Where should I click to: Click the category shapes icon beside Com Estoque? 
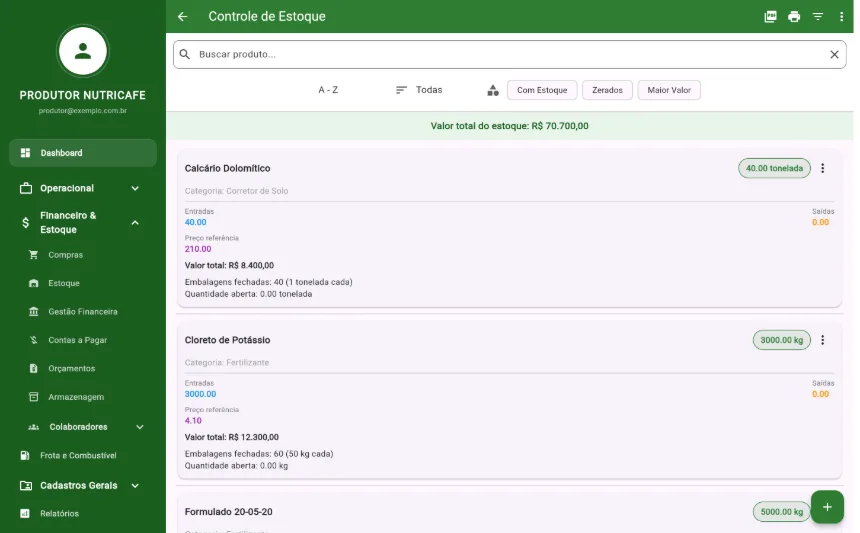pos(493,90)
